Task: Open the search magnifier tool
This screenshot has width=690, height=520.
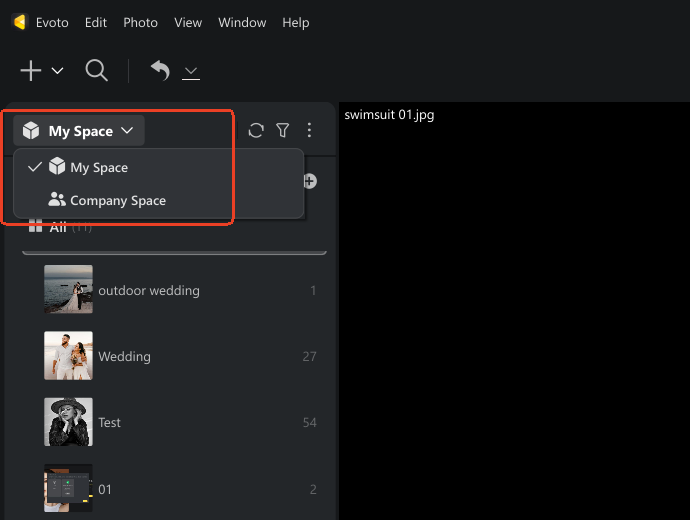Action: click(96, 70)
